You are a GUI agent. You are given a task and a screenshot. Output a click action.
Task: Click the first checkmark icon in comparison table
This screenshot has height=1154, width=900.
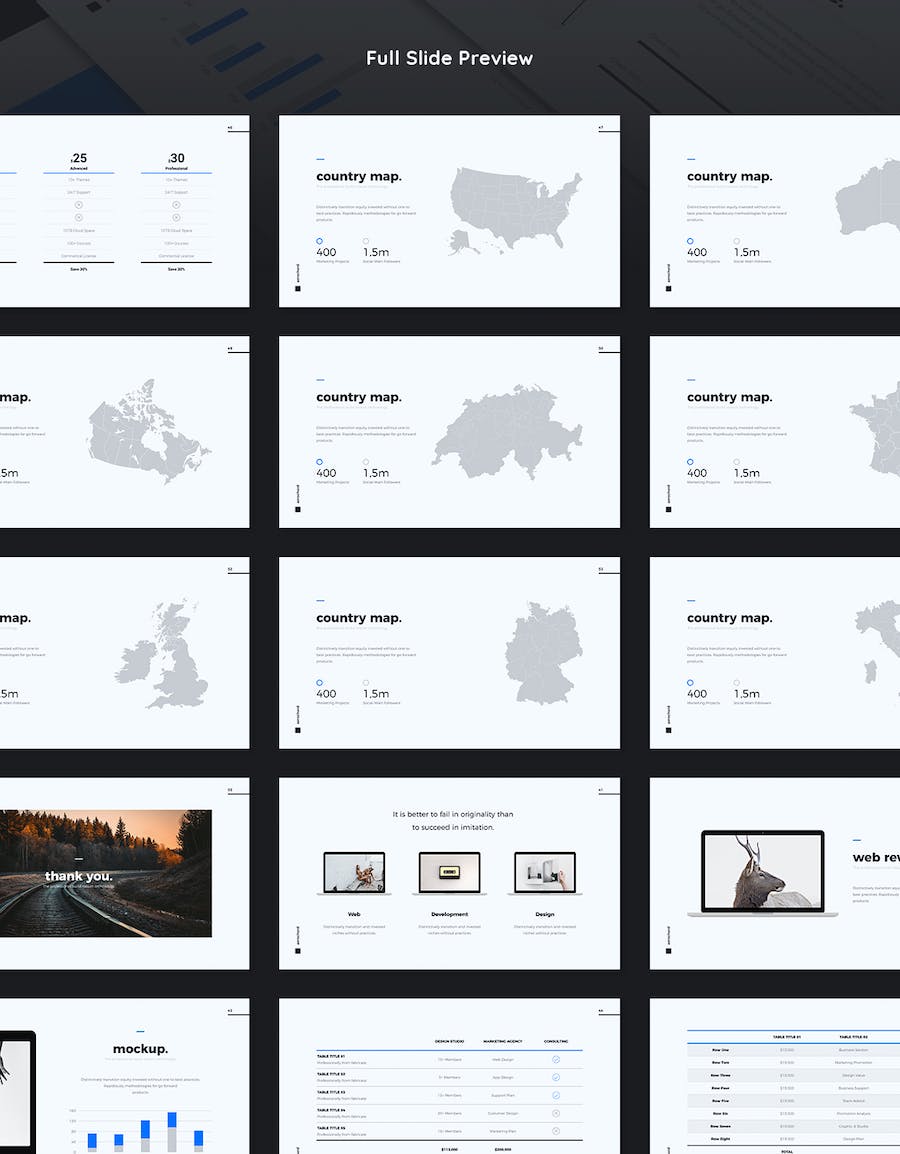tap(556, 1060)
